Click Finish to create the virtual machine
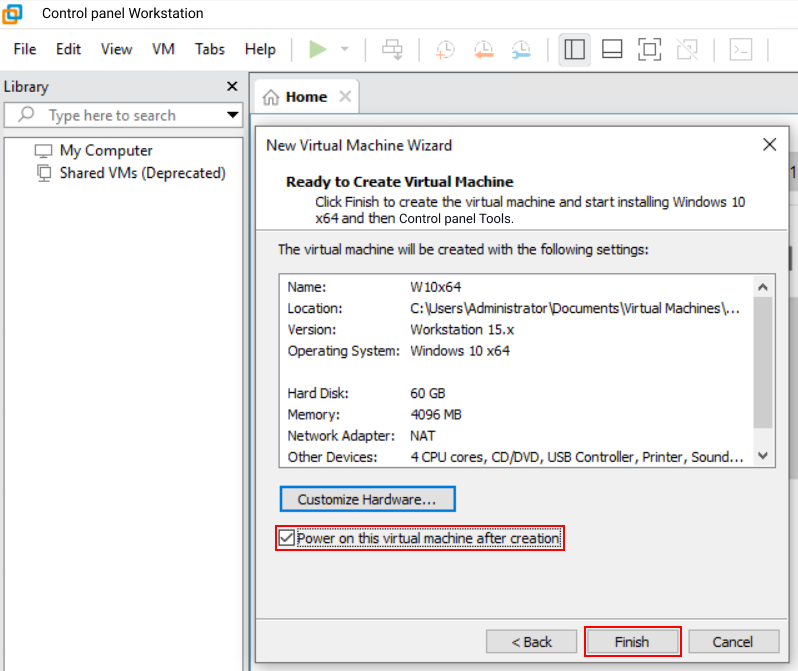The height and width of the screenshot is (671, 798). [632, 642]
